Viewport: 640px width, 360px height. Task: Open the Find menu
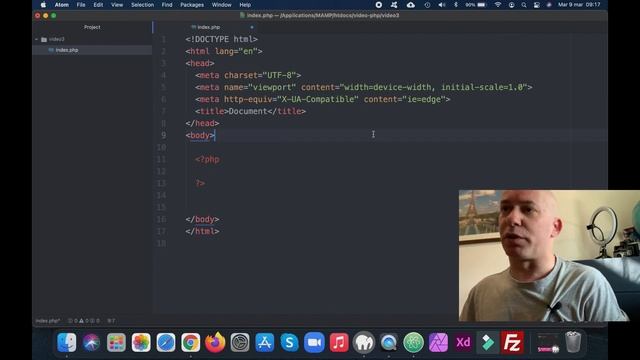167,5
